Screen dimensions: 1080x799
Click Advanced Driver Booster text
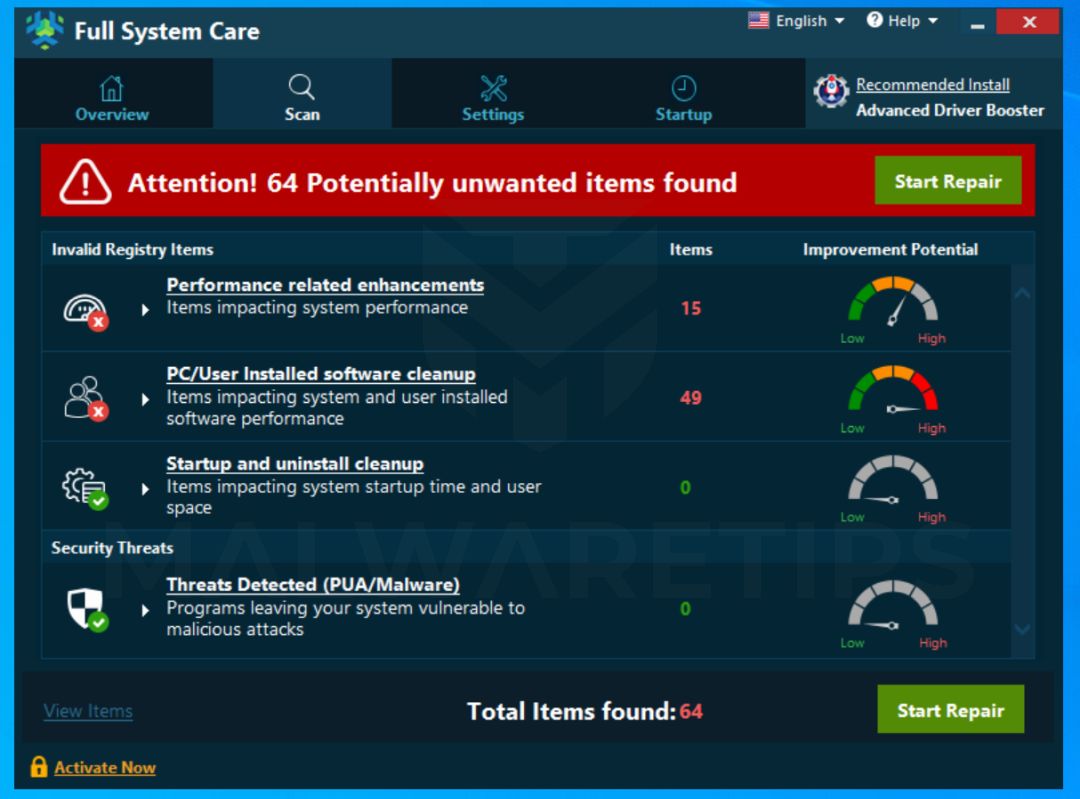coord(950,110)
